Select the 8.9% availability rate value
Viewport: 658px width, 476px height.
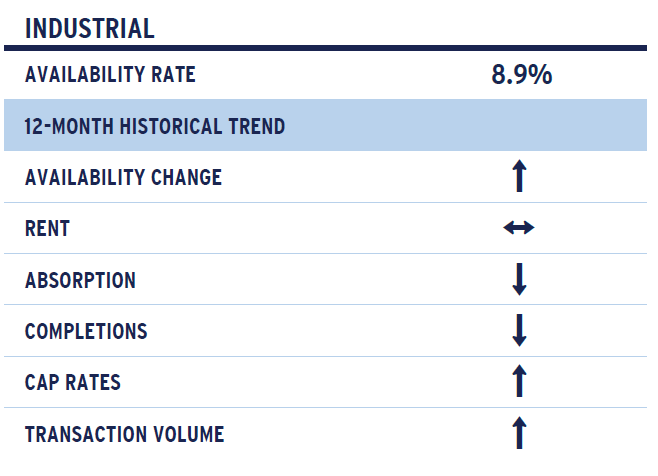click(x=522, y=75)
